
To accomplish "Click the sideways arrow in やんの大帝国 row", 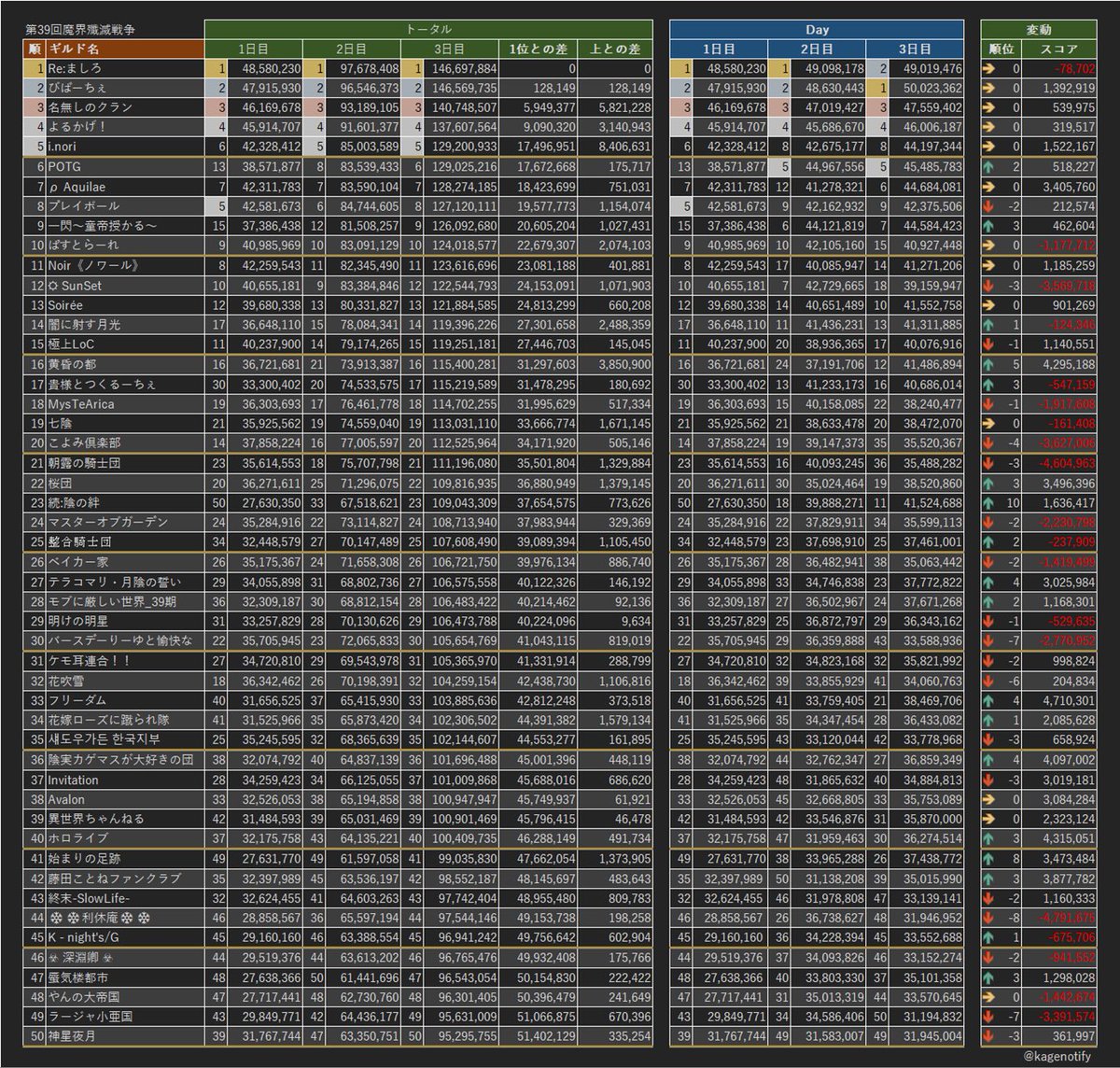I will (989, 996).
